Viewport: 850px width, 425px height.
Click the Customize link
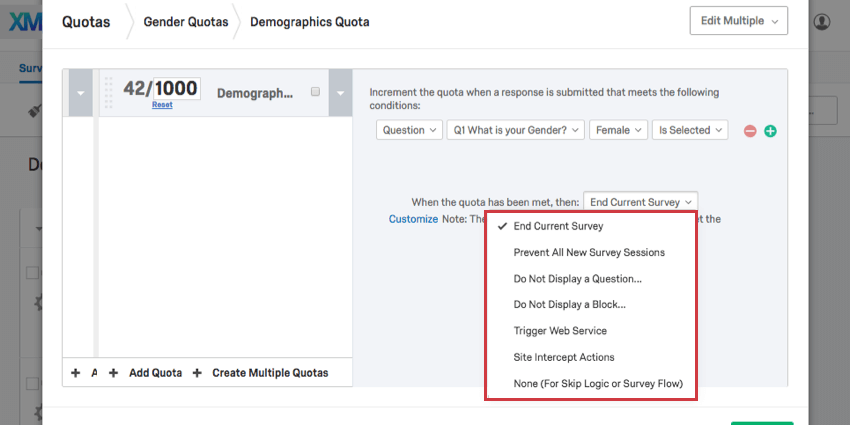pos(413,219)
